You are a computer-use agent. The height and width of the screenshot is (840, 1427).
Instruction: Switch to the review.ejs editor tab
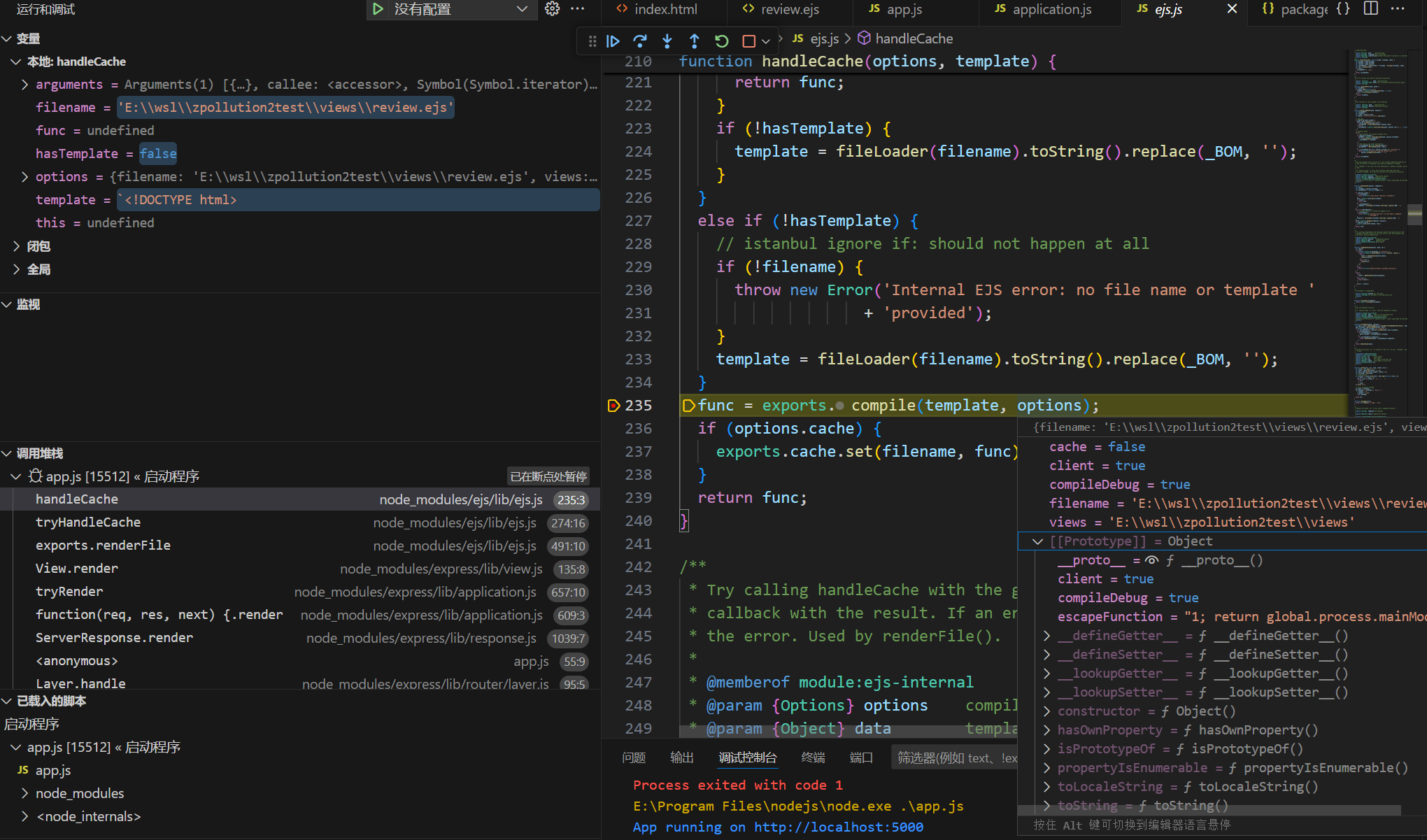(x=789, y=9)
